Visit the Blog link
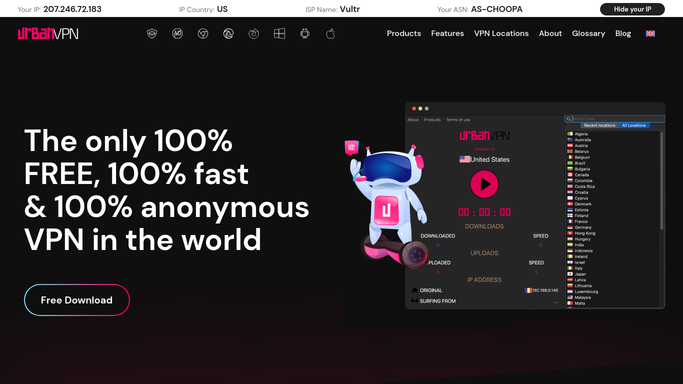 pyautogui.click(x=623, y=34)
